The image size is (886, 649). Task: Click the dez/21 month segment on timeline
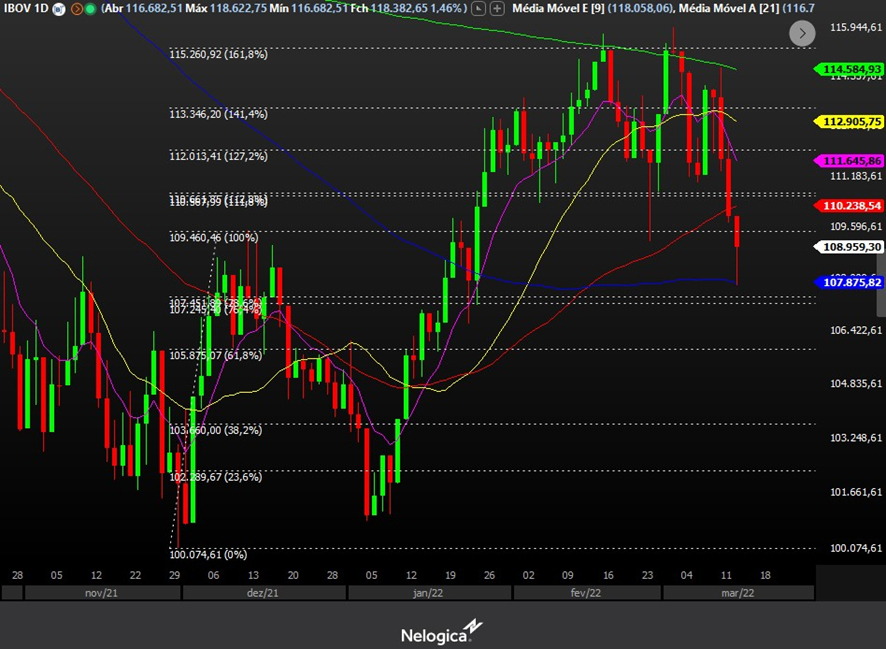264,593
